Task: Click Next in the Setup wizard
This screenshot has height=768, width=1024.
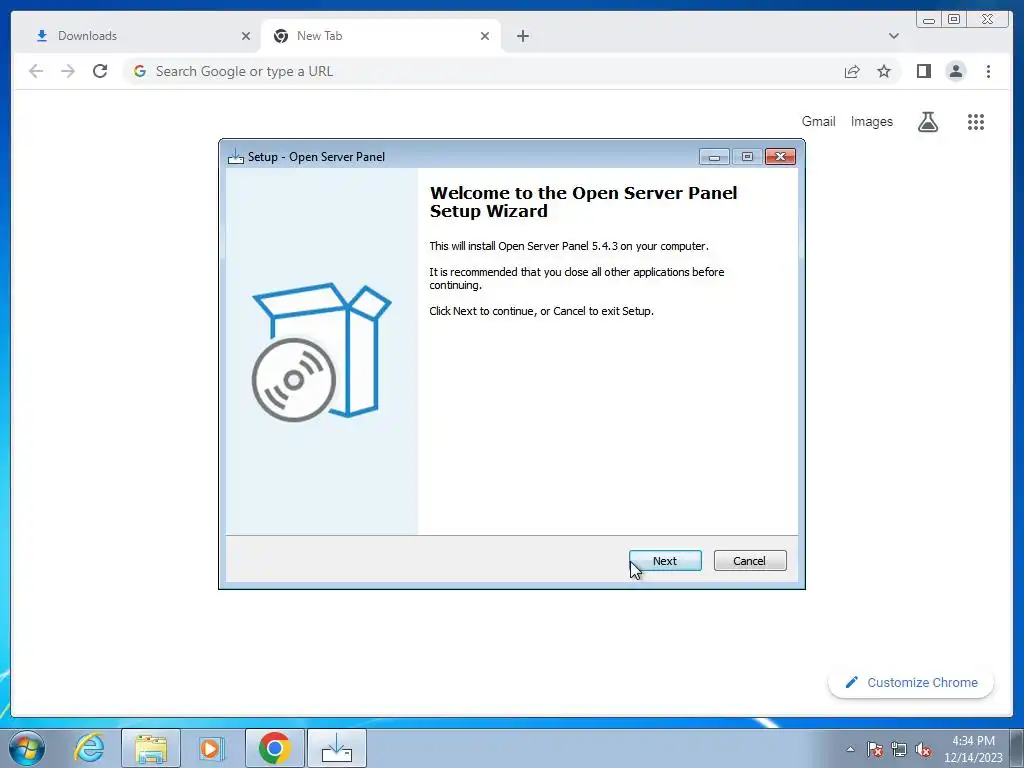Action: click(x=665, y=560)
